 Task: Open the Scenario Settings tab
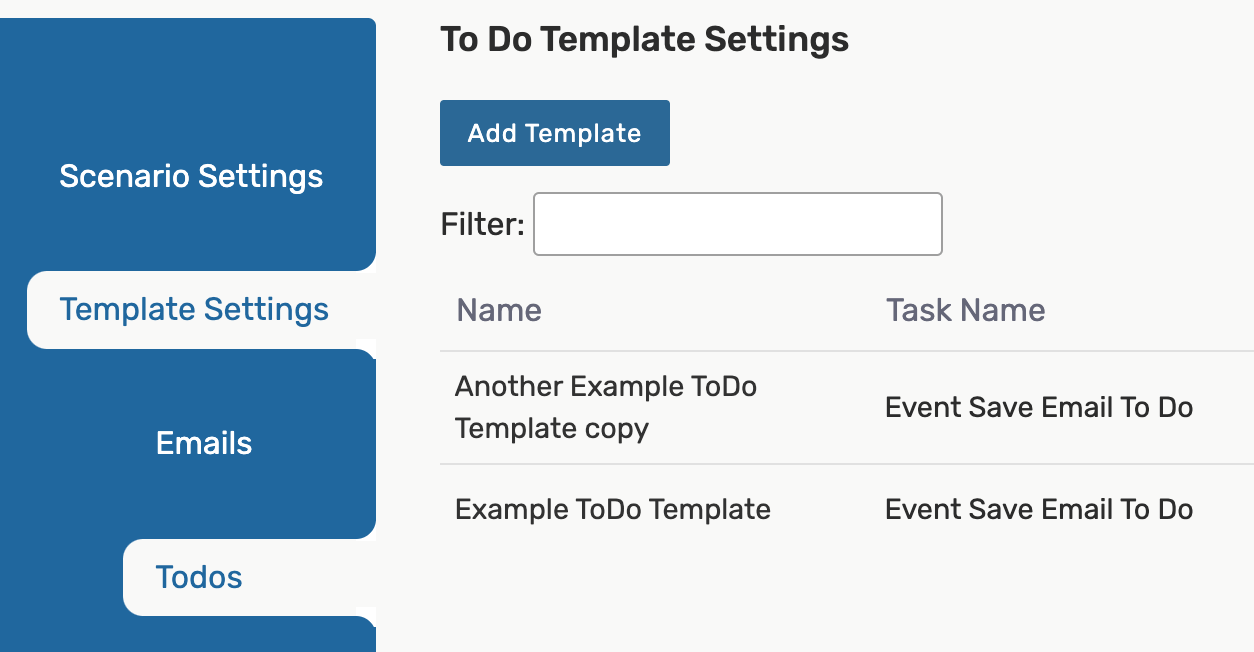coord(191,176)
